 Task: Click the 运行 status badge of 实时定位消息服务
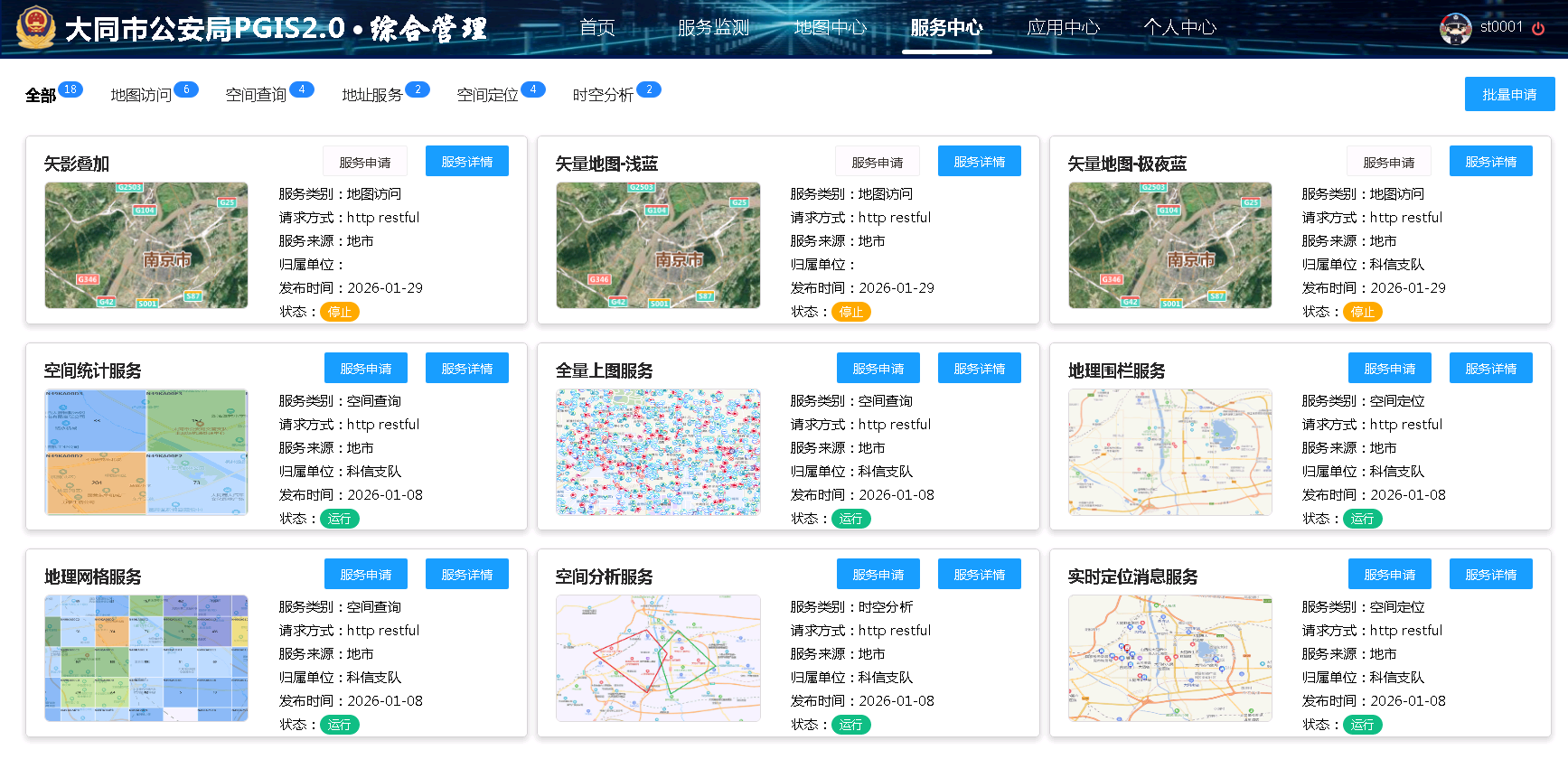[1363, 725]
